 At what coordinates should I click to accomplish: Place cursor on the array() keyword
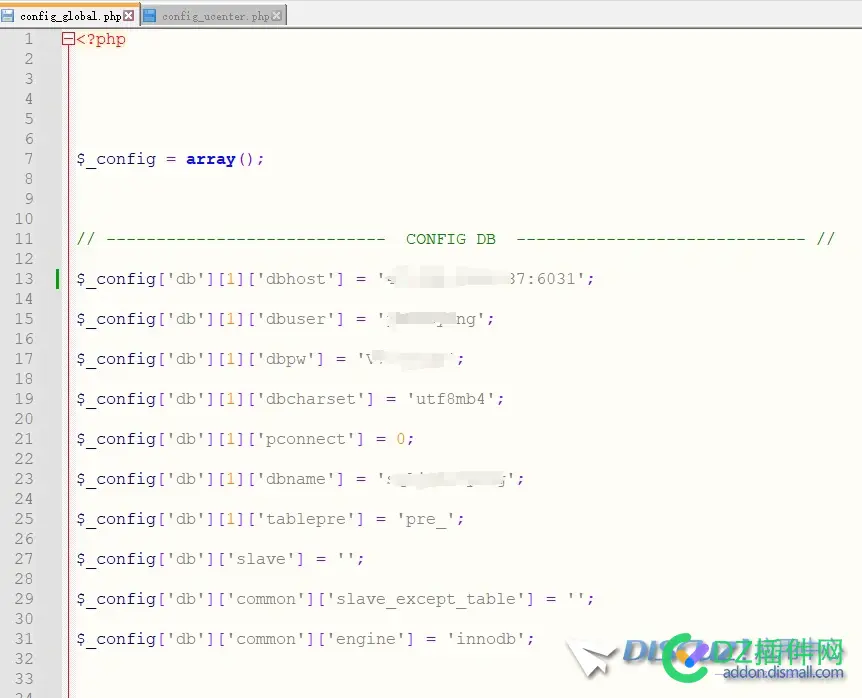coord(210,159)
